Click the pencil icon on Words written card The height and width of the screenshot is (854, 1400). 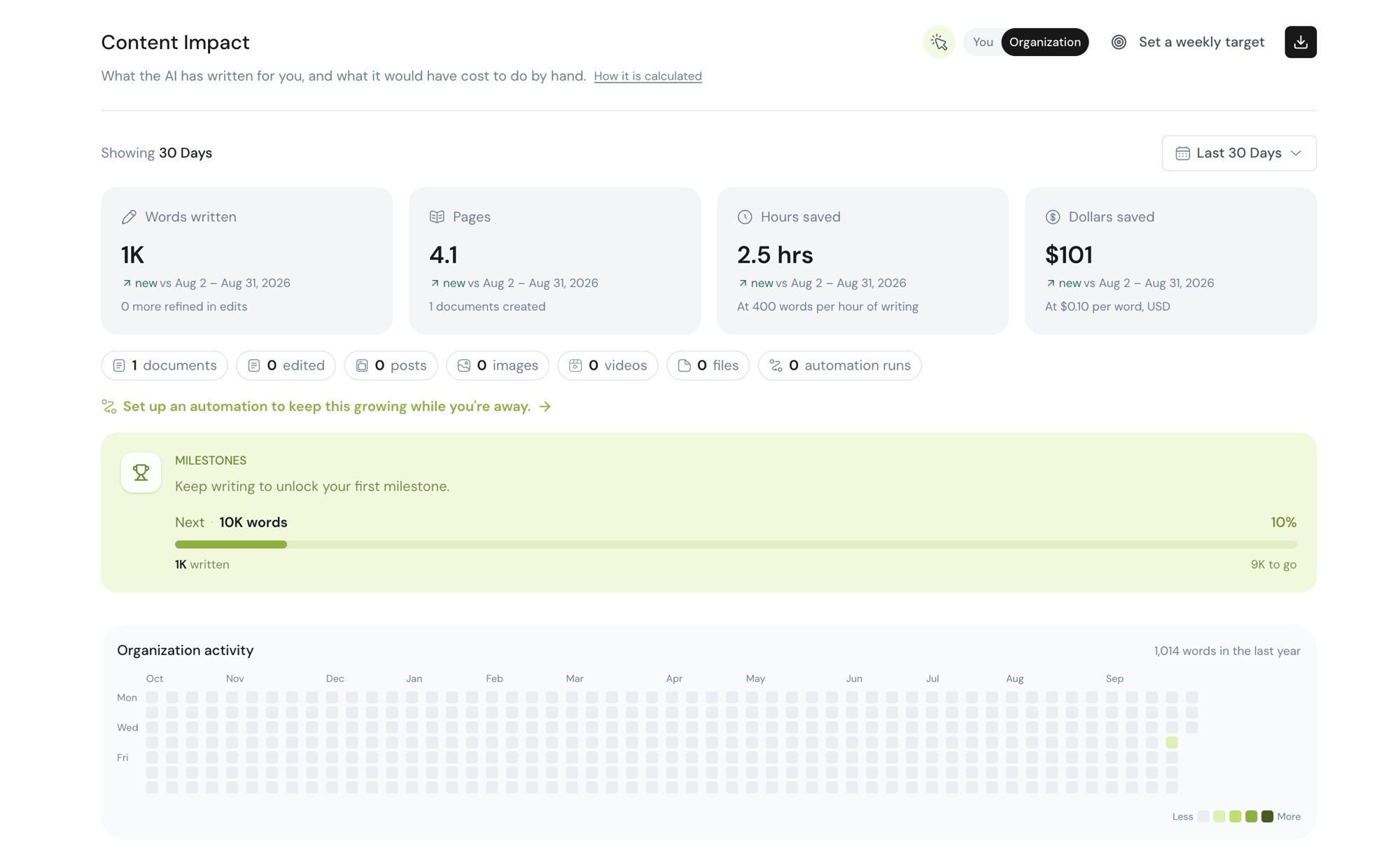pyautogui.click(x=129, y=217)
